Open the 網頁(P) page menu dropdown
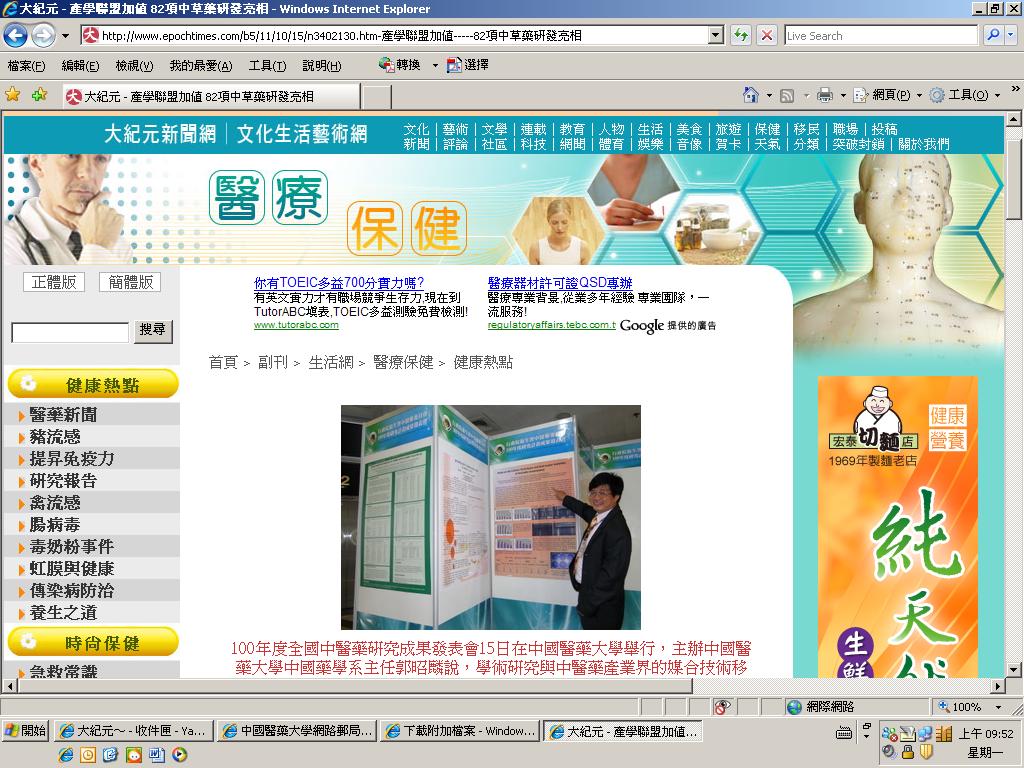Image resolution: width=1024 pixels, height=768 pixels. pos(891,95)
